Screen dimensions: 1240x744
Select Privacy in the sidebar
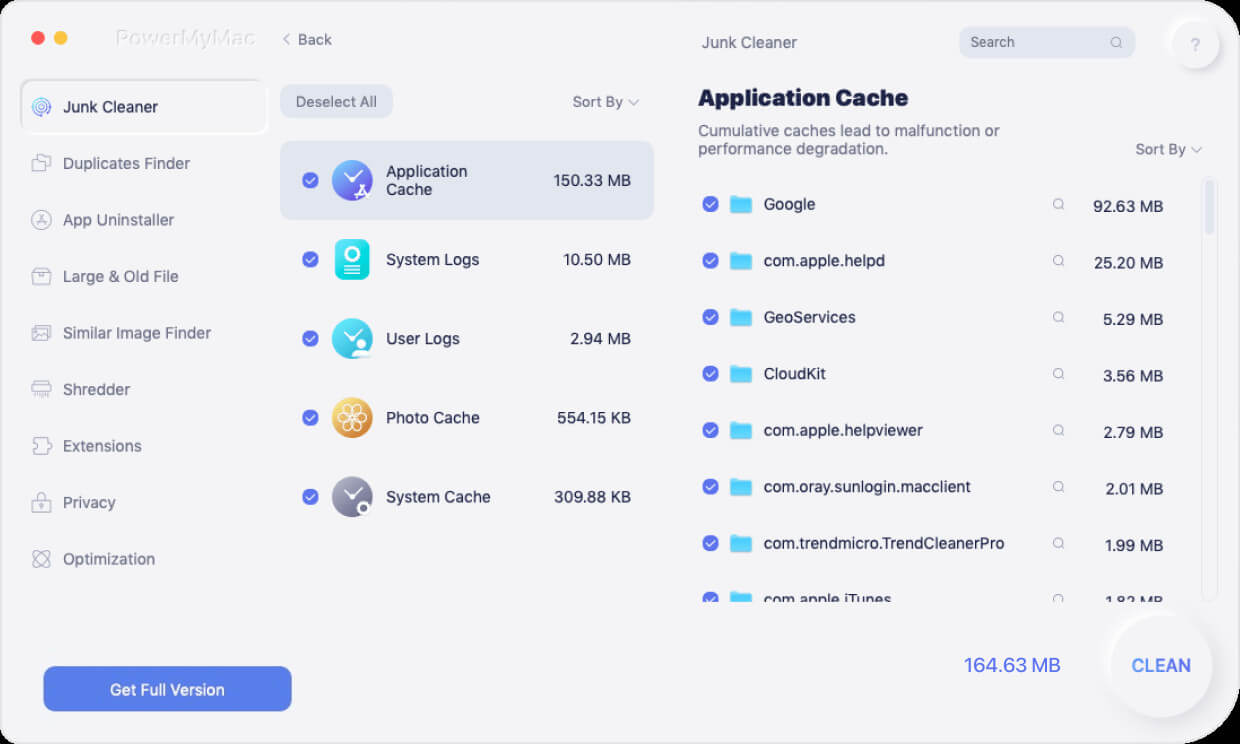click(x=89, y=502)
